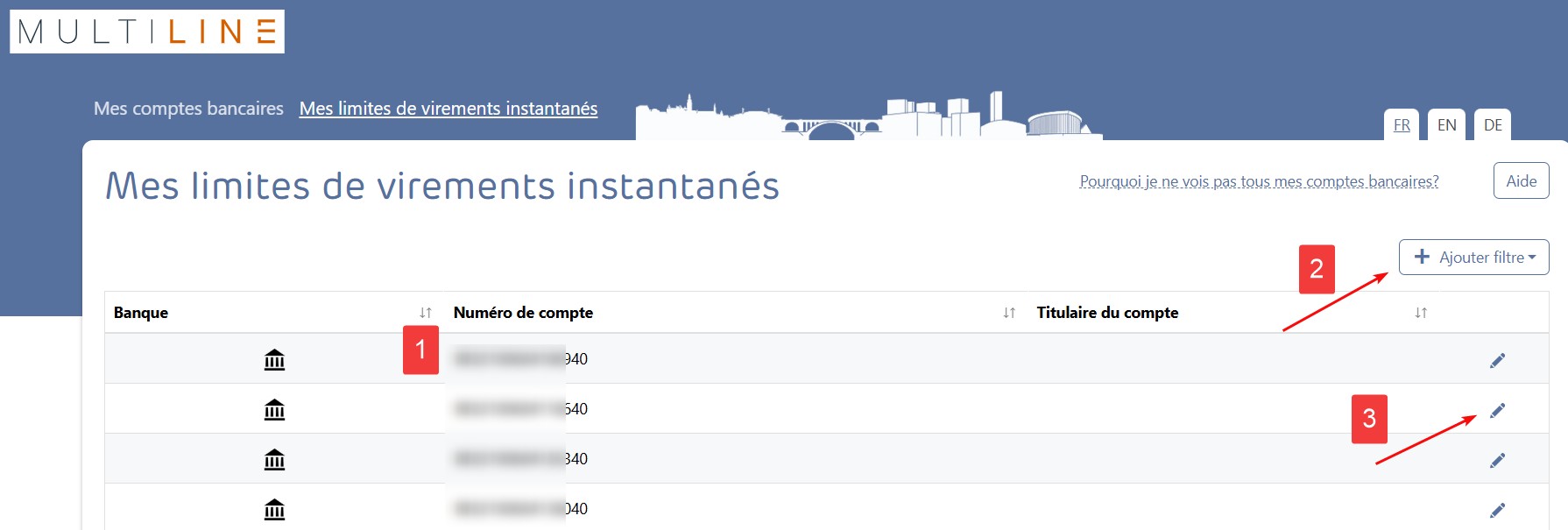Select FR language option
1568x530 pixels.
coord(1402,125)
